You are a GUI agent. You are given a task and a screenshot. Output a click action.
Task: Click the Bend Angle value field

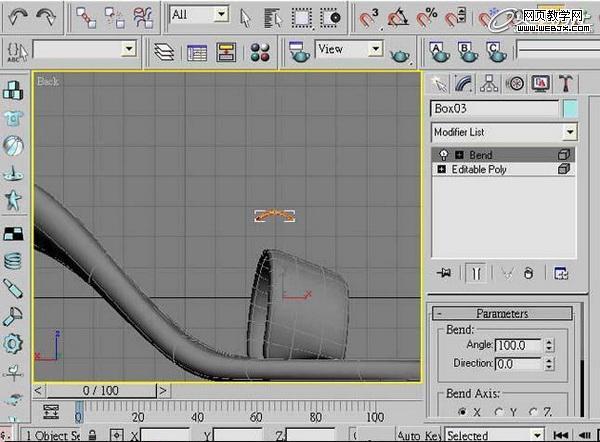(518, 345)
